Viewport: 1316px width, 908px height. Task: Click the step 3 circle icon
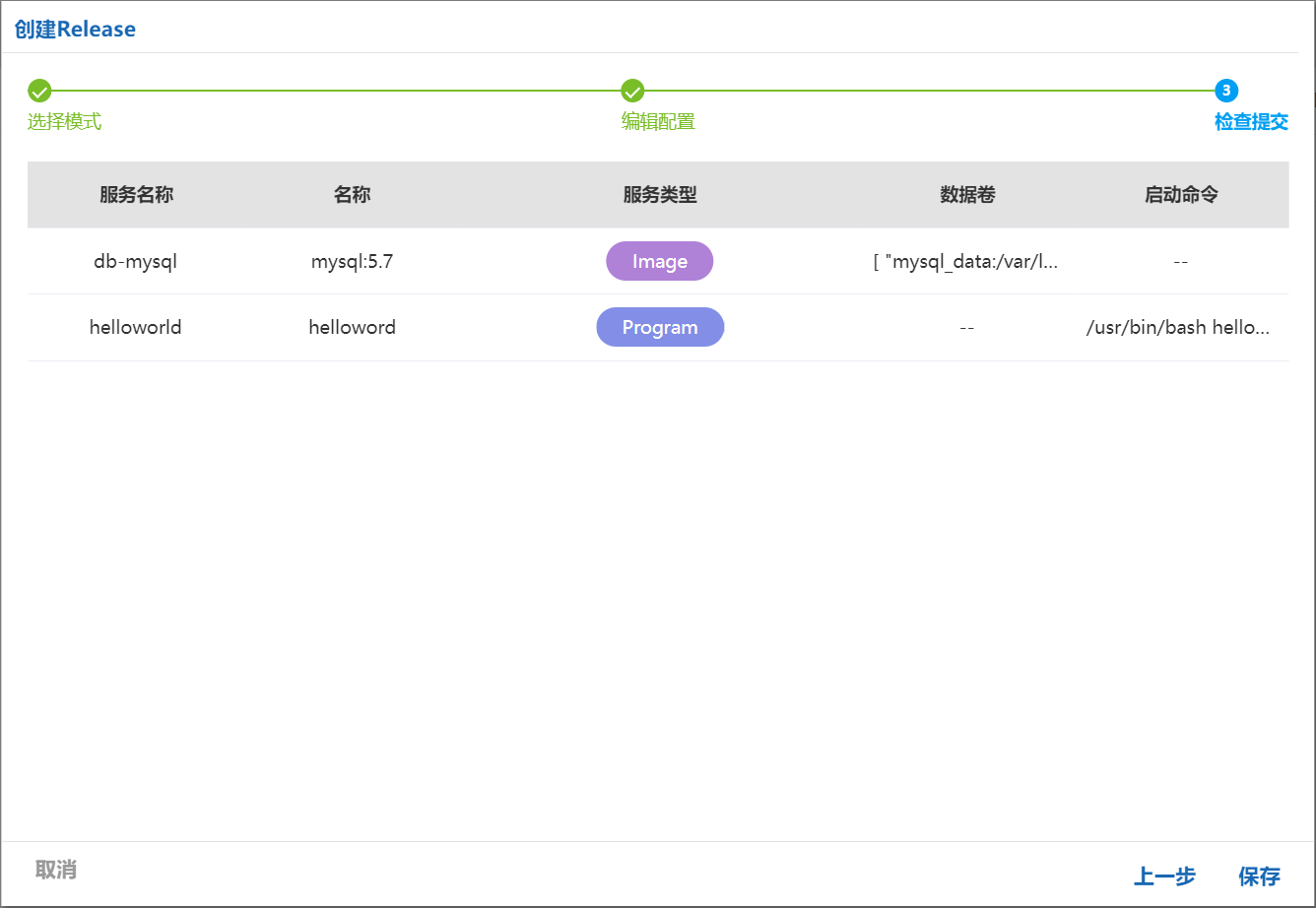pos(1226,92)
